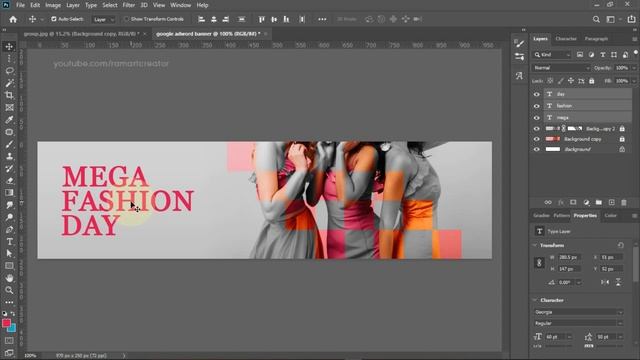Click the Lock all padlock icon
Viewport: 640px width, 360px height.
[x=591, y=81]
